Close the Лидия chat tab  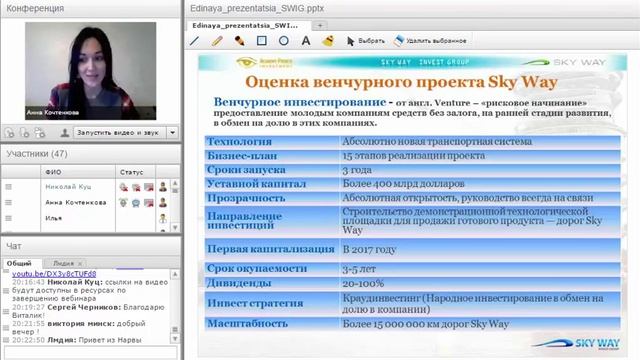[80, 264]
